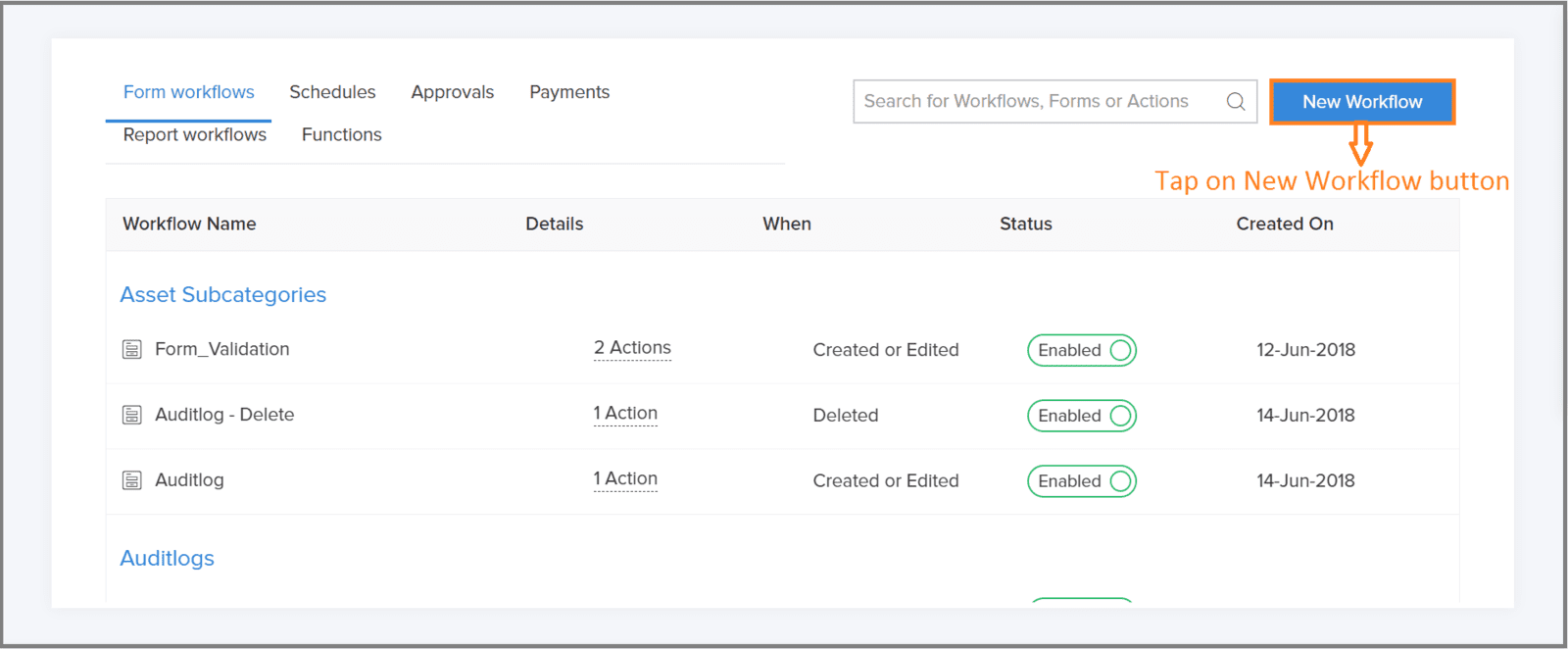Click the Auditlog - Delete row form icon
This screenshot has height=649, width=1568.
[x=131, y=415]
